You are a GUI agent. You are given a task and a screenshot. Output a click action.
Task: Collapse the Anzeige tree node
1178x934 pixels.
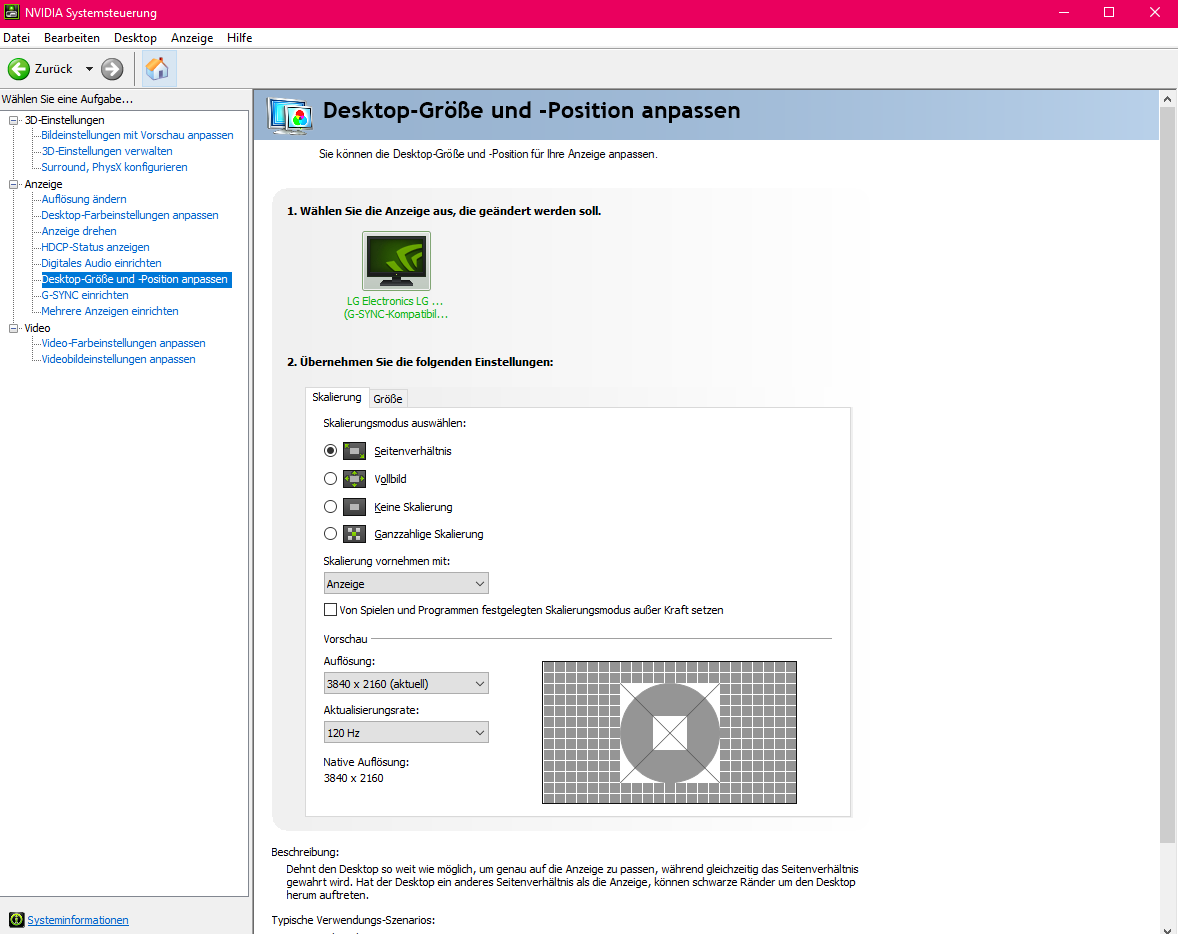pyautogui.click(x=13, y=184)
